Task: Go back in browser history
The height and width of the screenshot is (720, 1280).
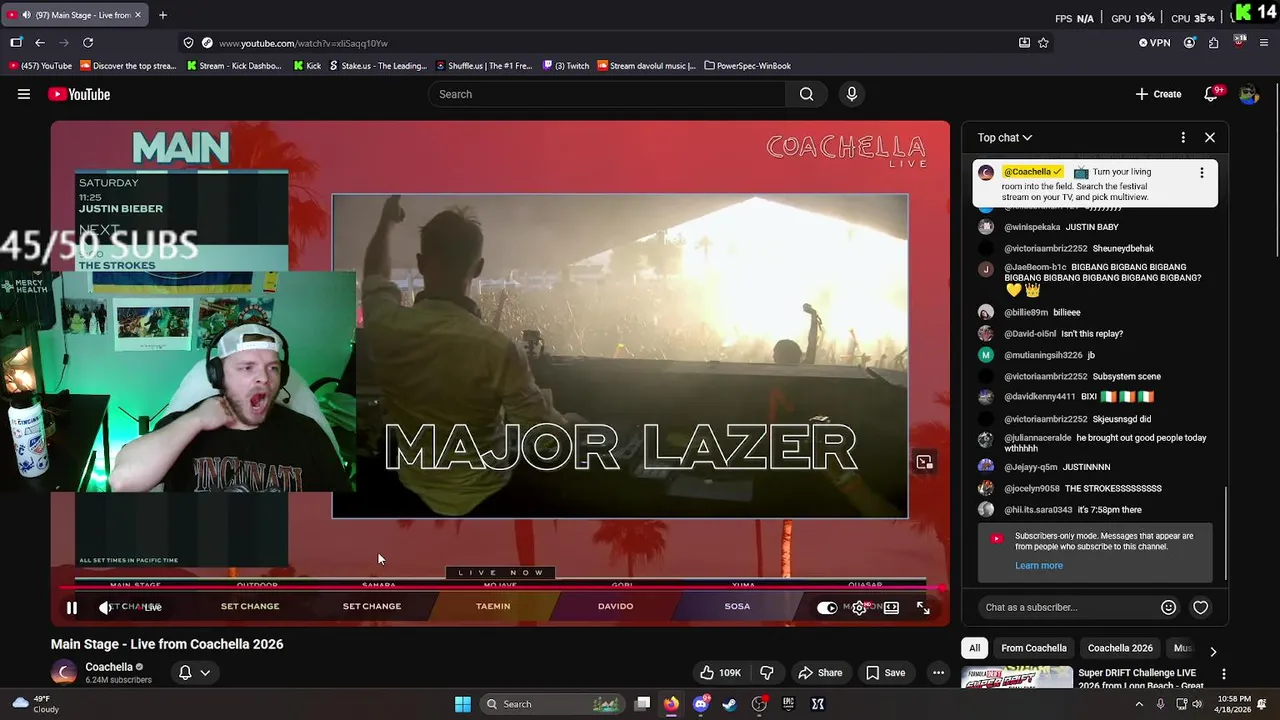Action: click(x=40, y=43)
